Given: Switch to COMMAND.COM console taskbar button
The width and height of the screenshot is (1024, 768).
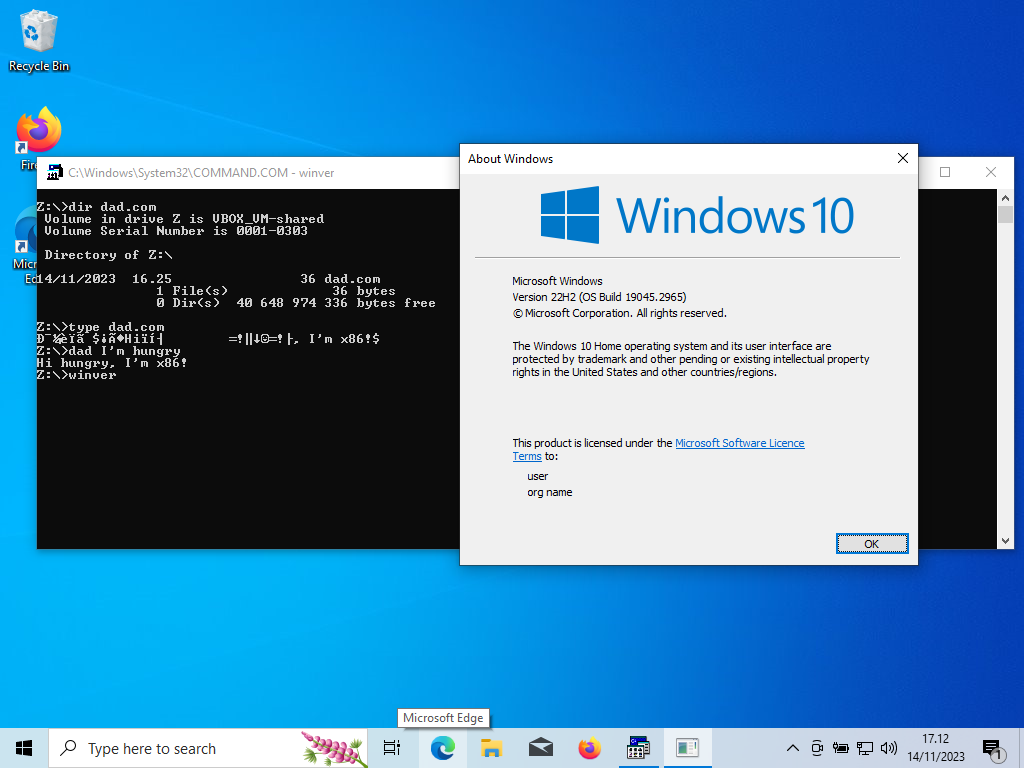Looking at the screenshot, I should pyautogui.click(x=638, y=748).
